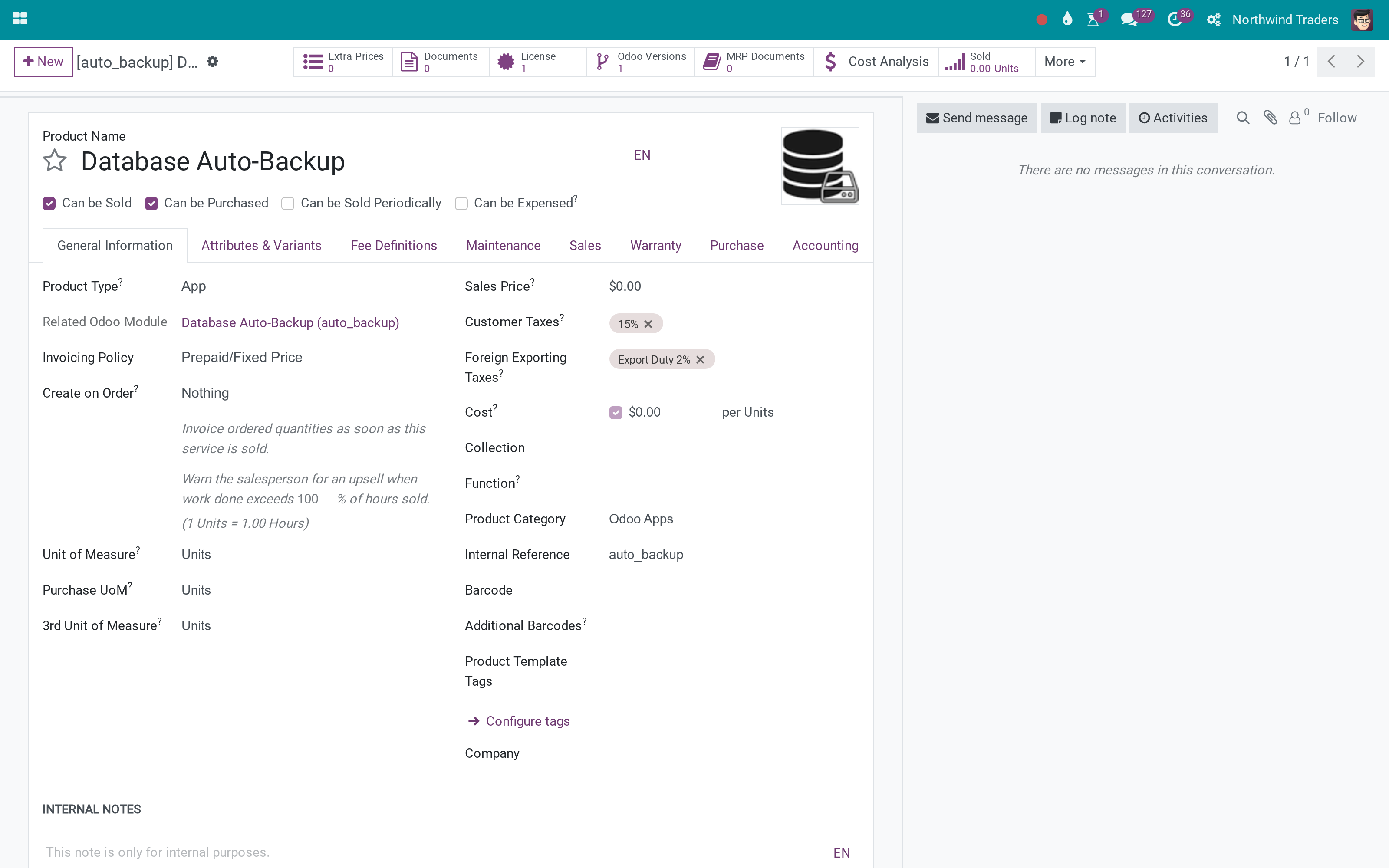Open MRP Documents stat button
This screenshot has height=868, width=1389.
(x=754, y=62)
